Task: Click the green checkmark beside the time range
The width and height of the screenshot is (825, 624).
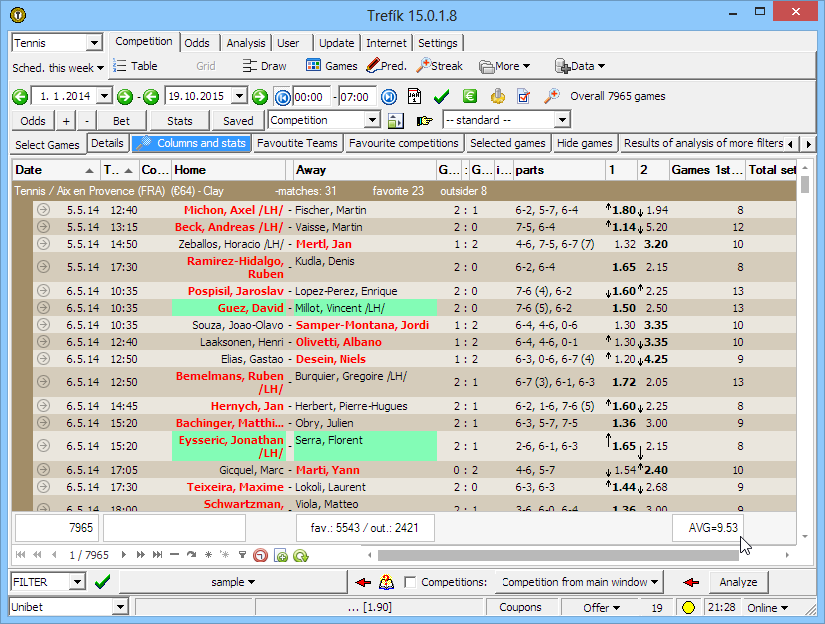Action: point(441,97)
